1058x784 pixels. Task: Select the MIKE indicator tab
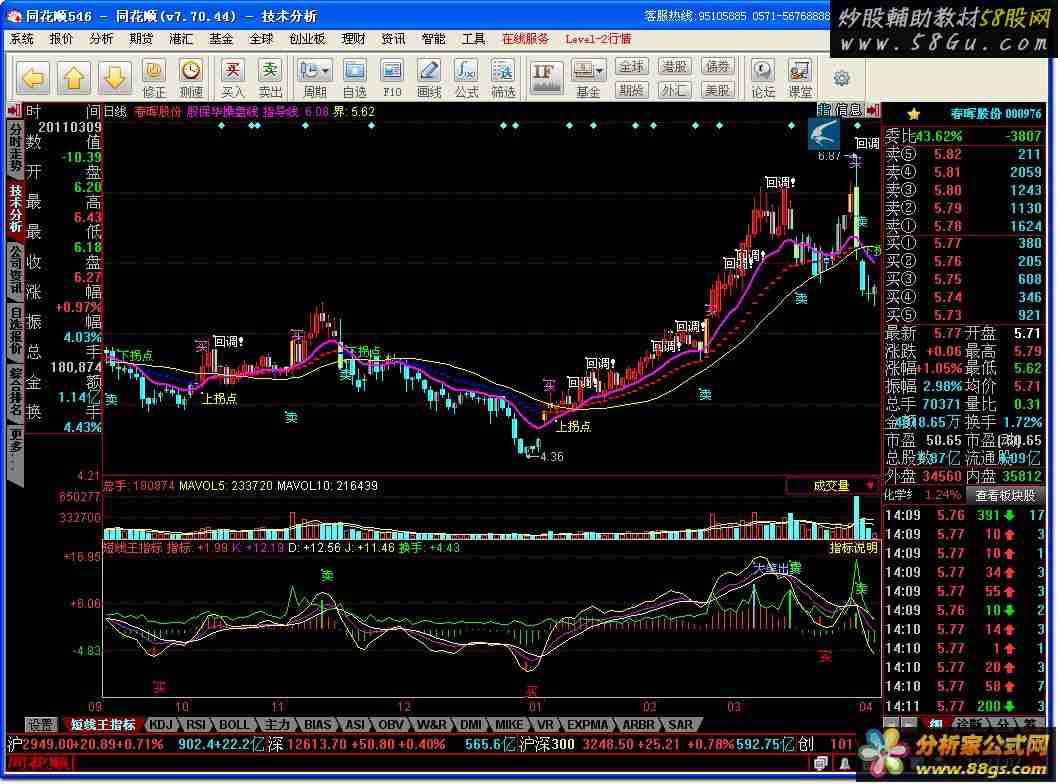click(509, 725)
